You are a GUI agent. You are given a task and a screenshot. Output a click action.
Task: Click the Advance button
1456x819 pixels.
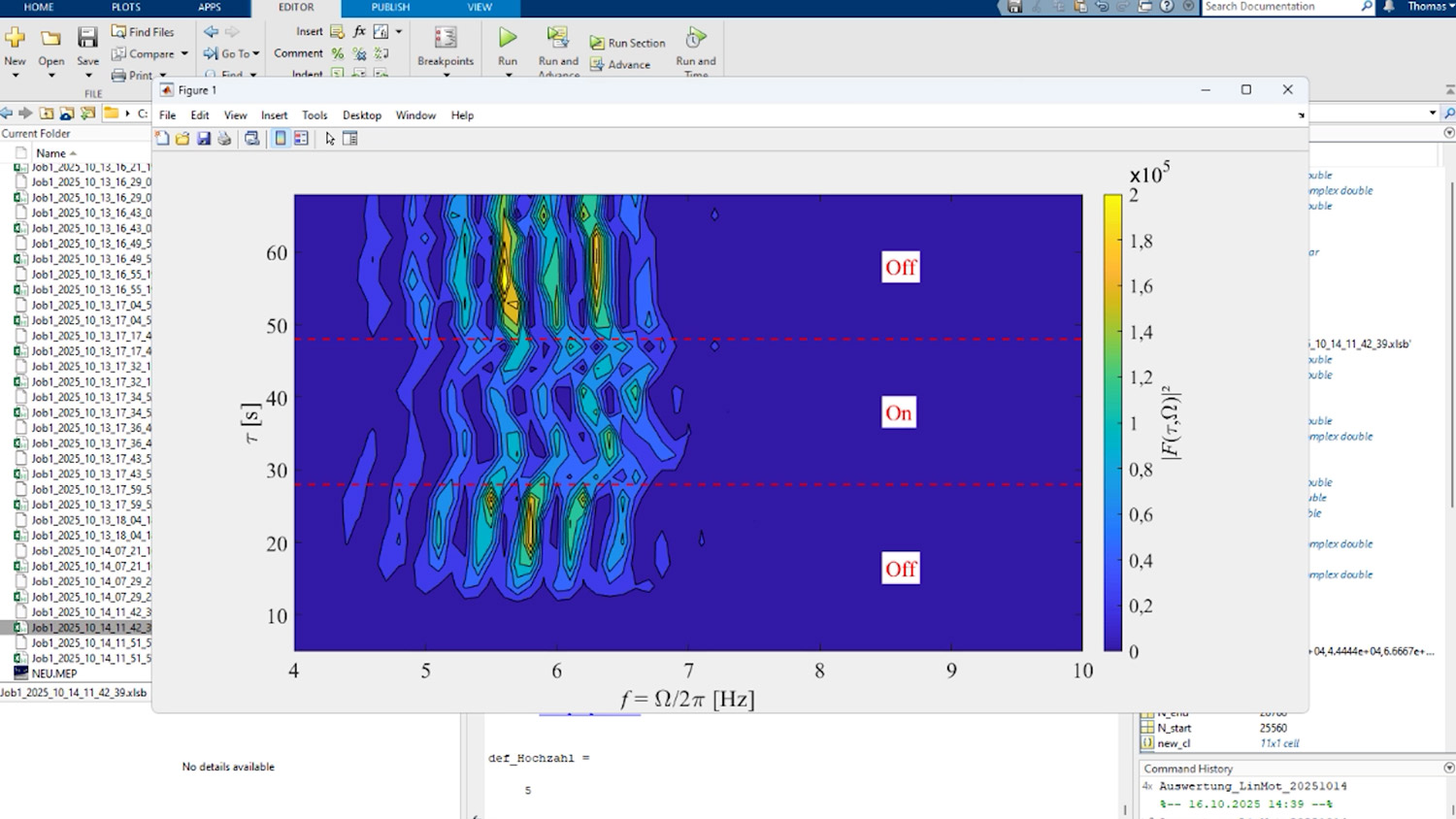[x=620, y=65]
